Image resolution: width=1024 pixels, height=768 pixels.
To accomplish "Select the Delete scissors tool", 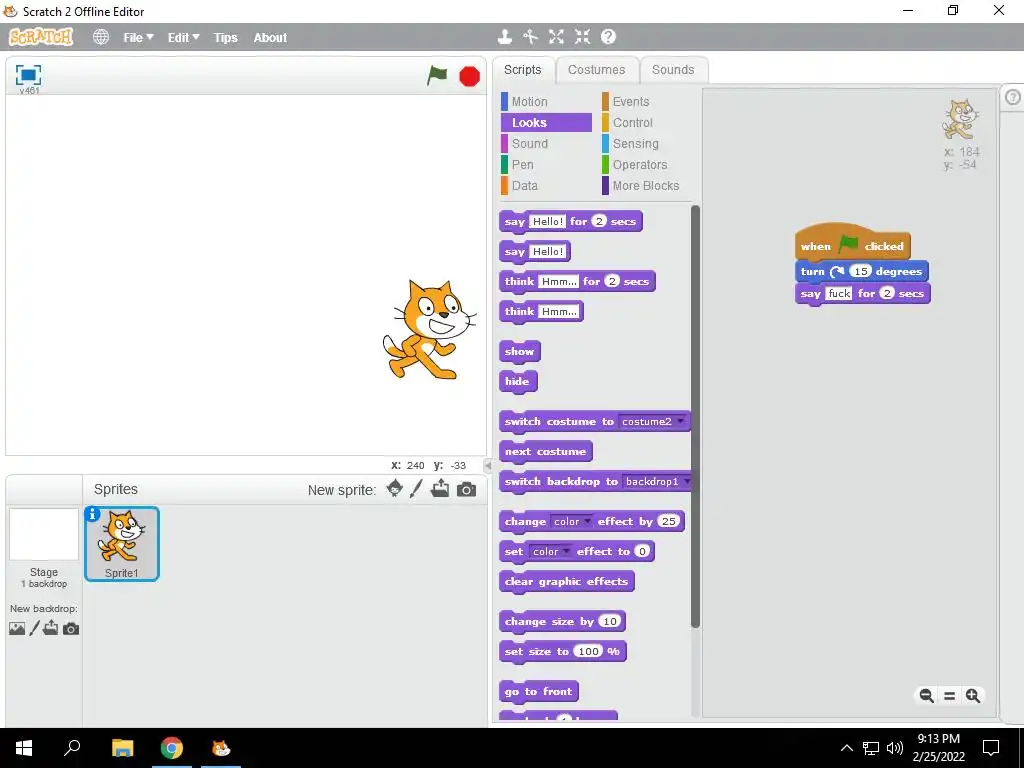I will 530,37.
